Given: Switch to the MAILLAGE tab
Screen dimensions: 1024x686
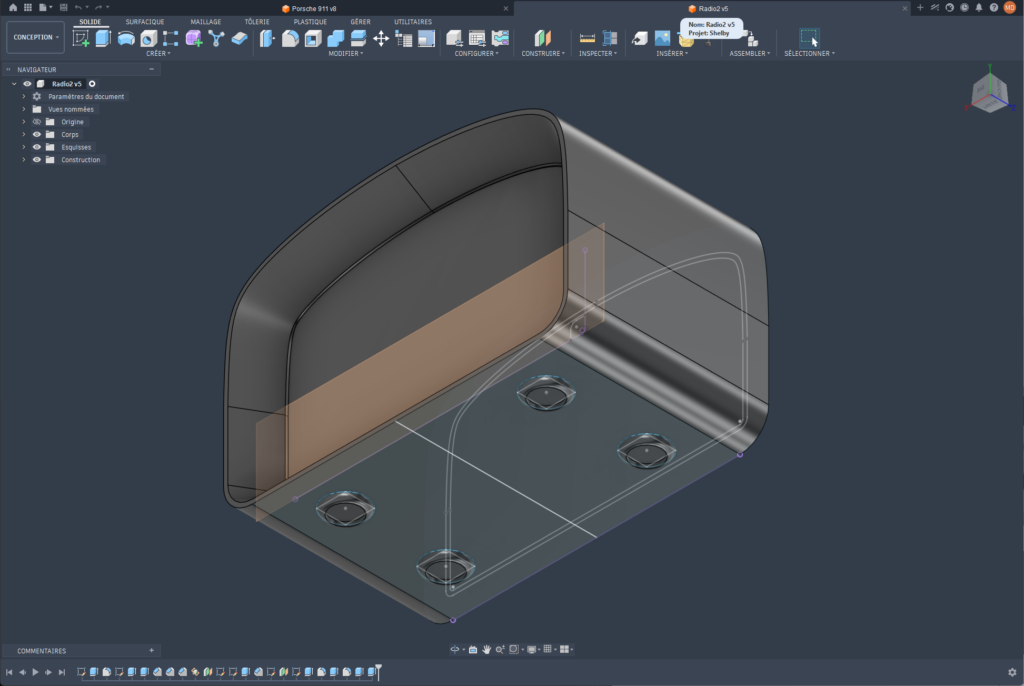Looking at the screenshot, I should [x=206, y=22].
